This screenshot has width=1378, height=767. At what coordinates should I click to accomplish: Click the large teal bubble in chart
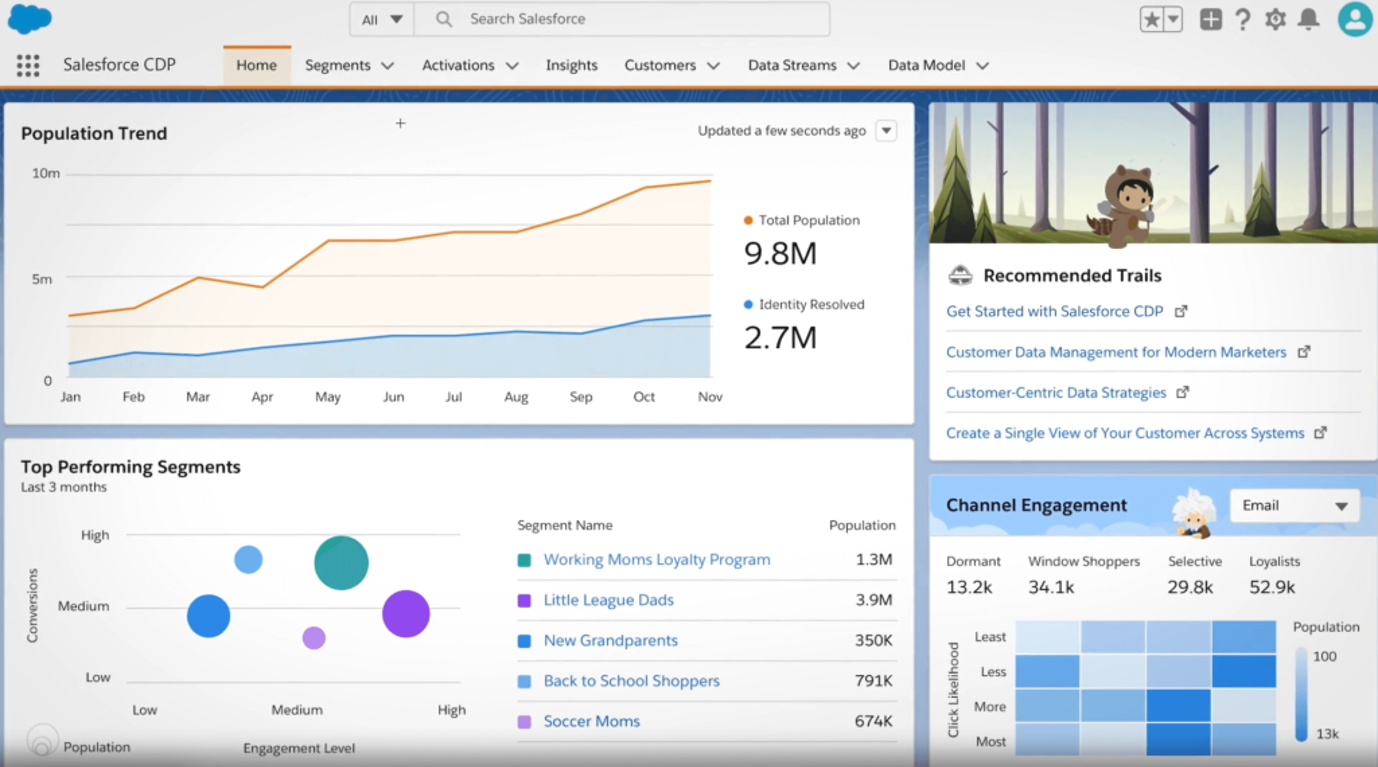341,563
